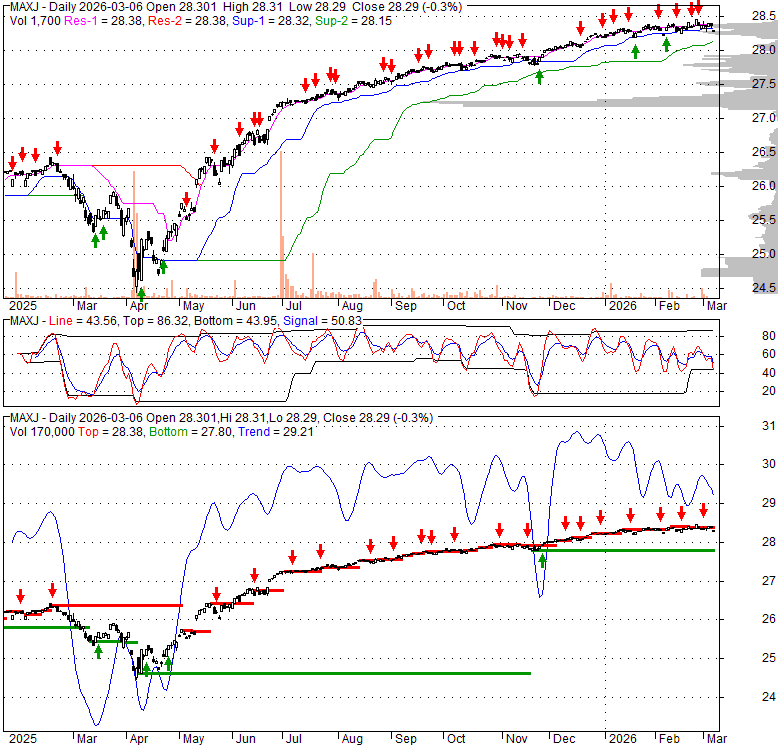Click the green up arrow in November, top chart
The image size is (780, 745).
[539, 76]
